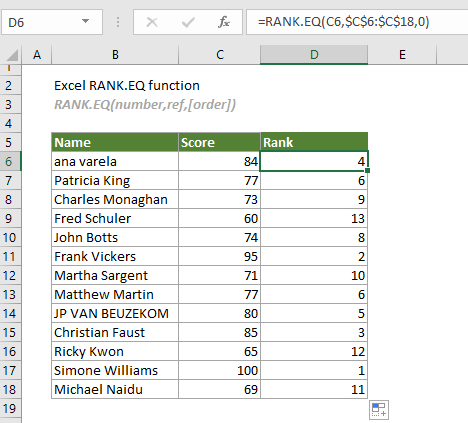The width and height of the screenshot is (468, 423).
Task: Click inside the Name Box showing D6
Action: (x=43, y=22)
